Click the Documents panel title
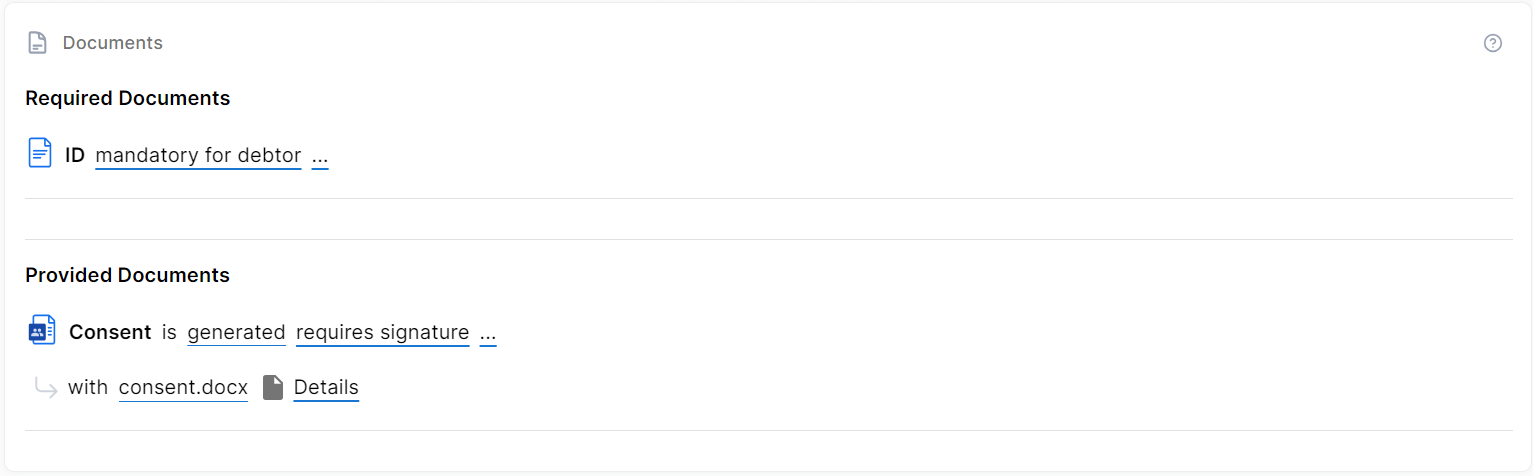The height and width of the screenshot is (476, 1533). coord(113,43)
